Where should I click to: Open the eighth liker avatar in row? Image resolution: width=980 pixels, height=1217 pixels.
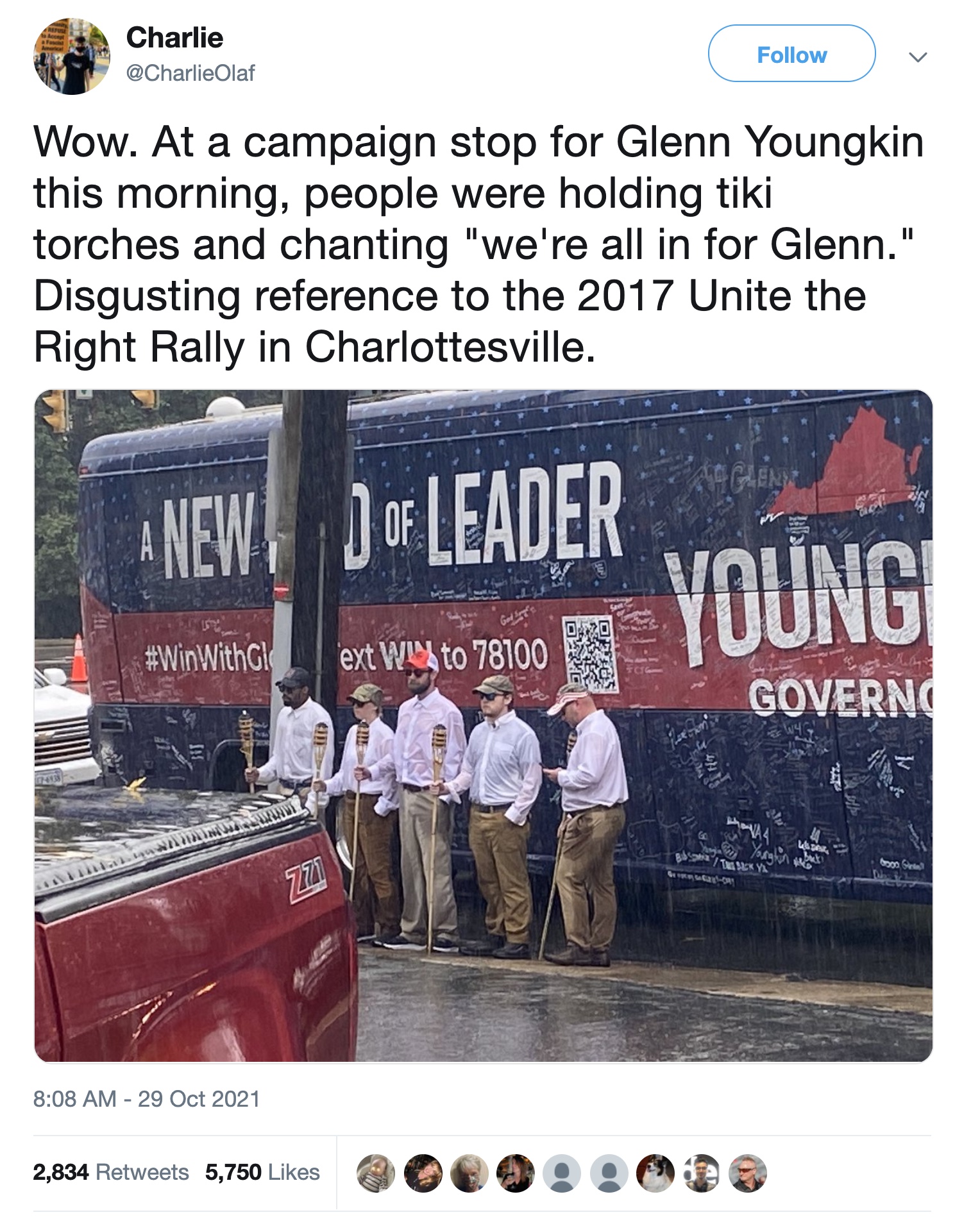pyautogui.click(x=702, y=1173)
